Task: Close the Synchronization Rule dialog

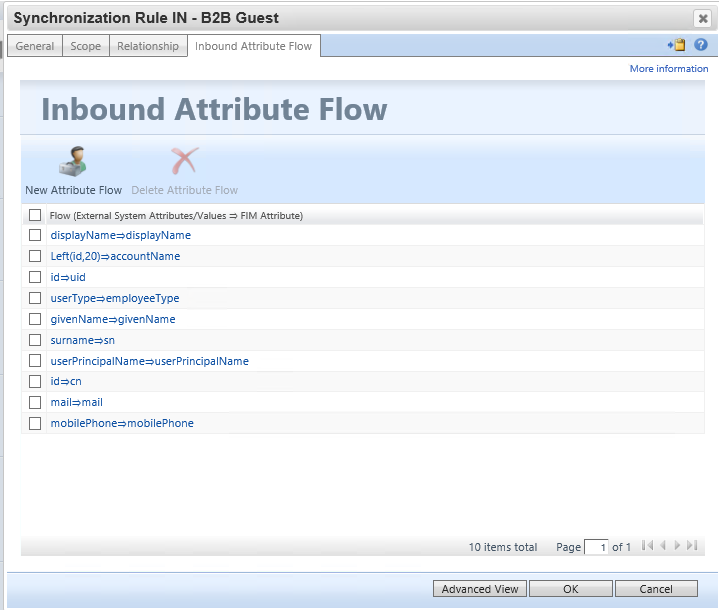Action: (702, 18)
